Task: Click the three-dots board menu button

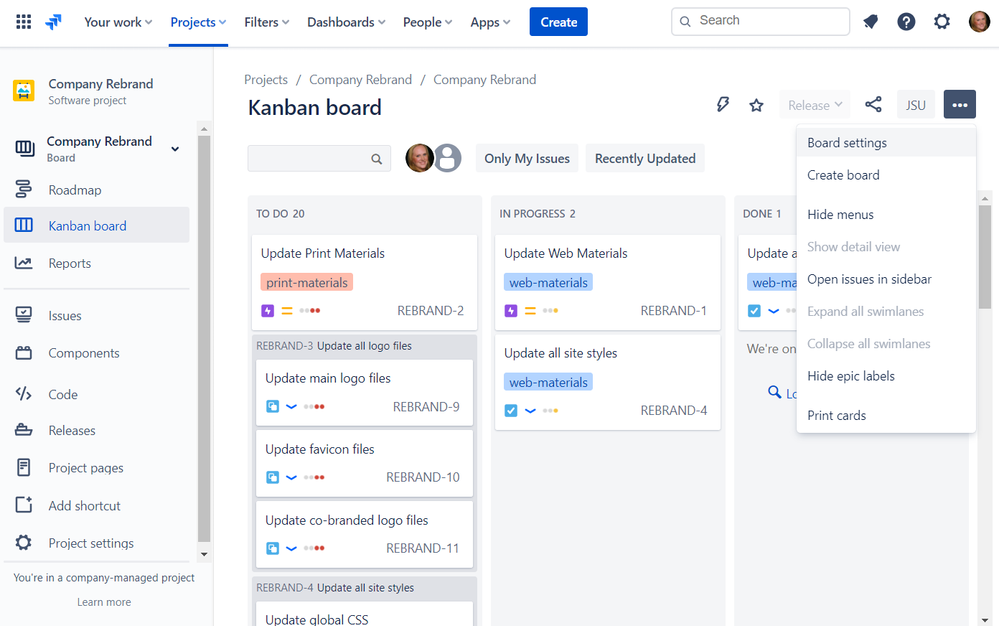Action: (959, 104)
